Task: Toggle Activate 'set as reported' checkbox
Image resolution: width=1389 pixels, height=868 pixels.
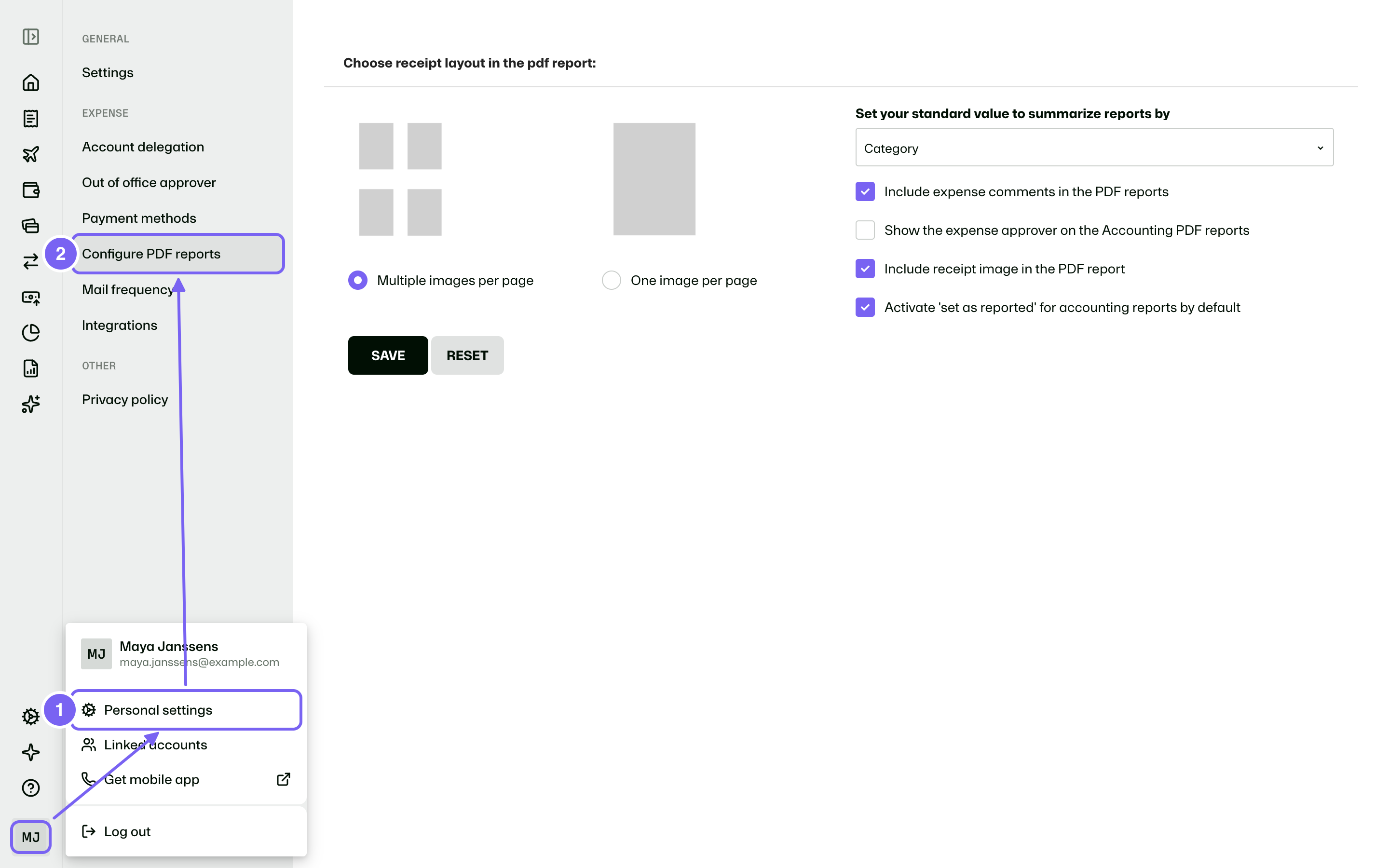Action: [x=864, y=307]
